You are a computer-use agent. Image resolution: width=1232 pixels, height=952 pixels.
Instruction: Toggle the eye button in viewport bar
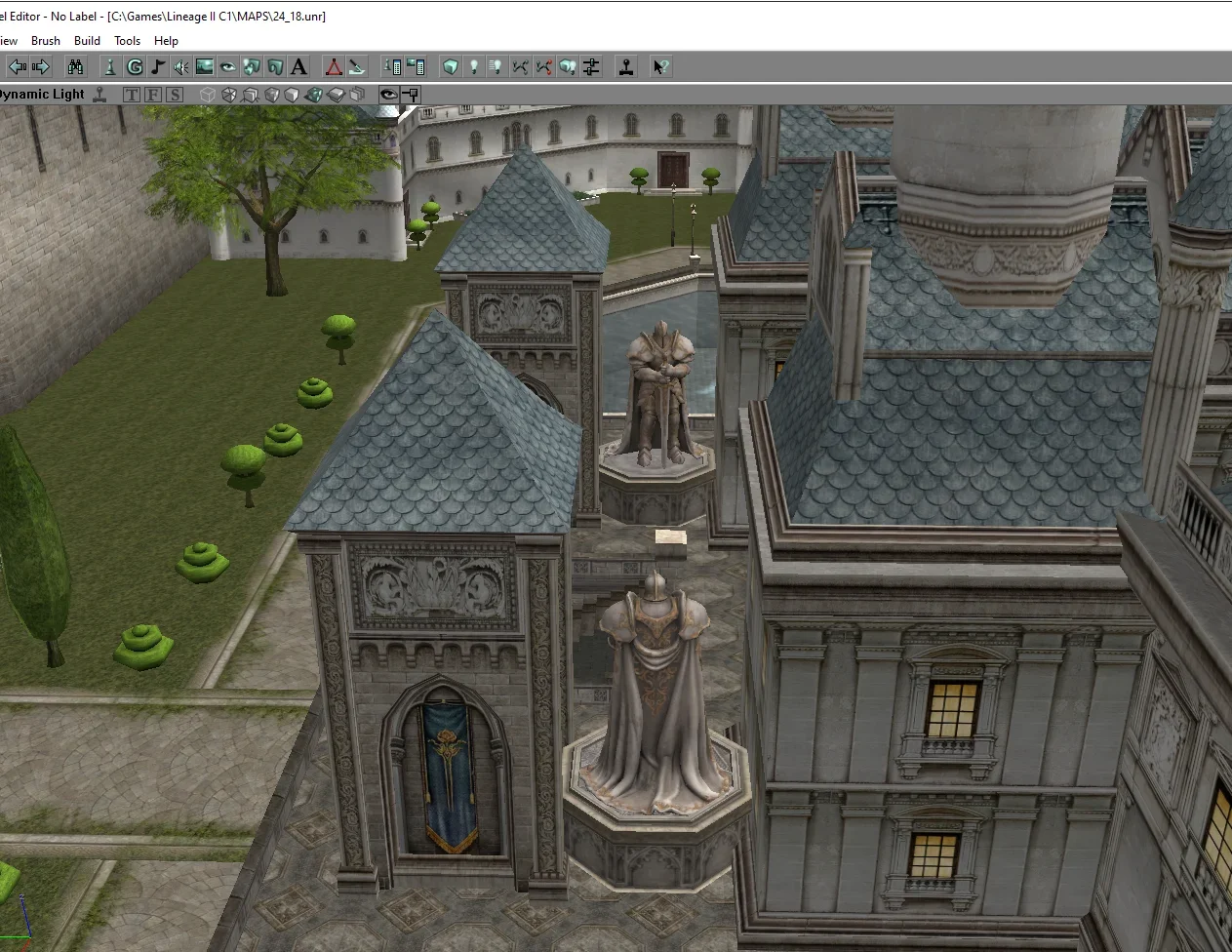pos(389,95)
